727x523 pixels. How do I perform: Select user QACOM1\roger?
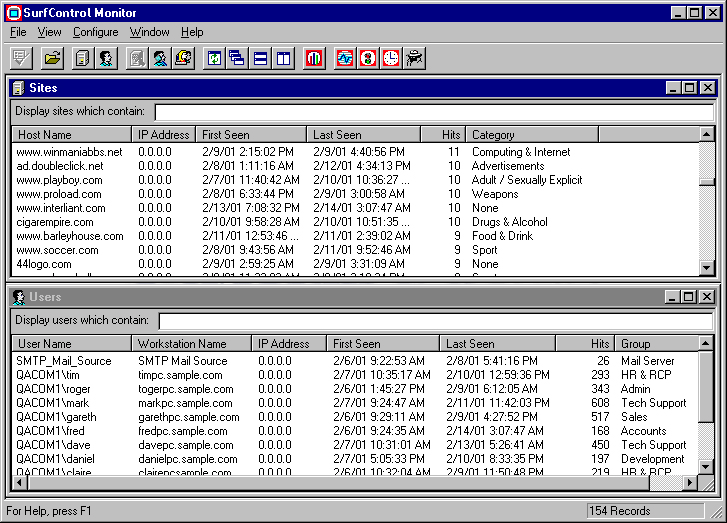(x=355, y=389)
